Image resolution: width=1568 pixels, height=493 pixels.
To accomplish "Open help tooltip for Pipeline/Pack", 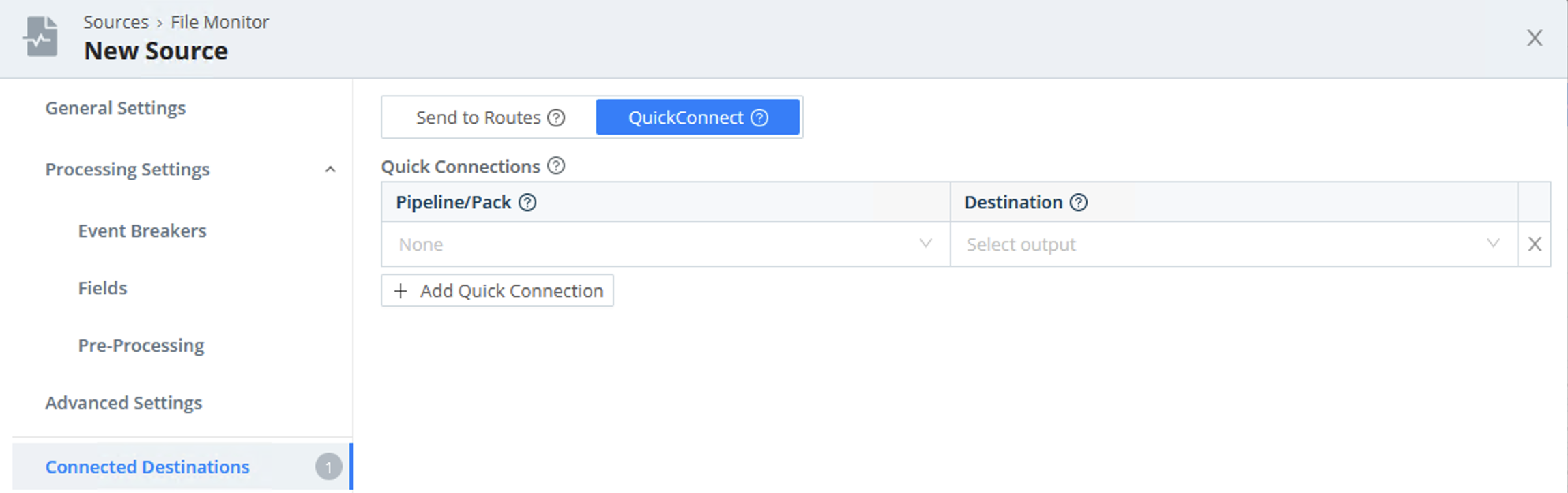I will pos(527,202).
